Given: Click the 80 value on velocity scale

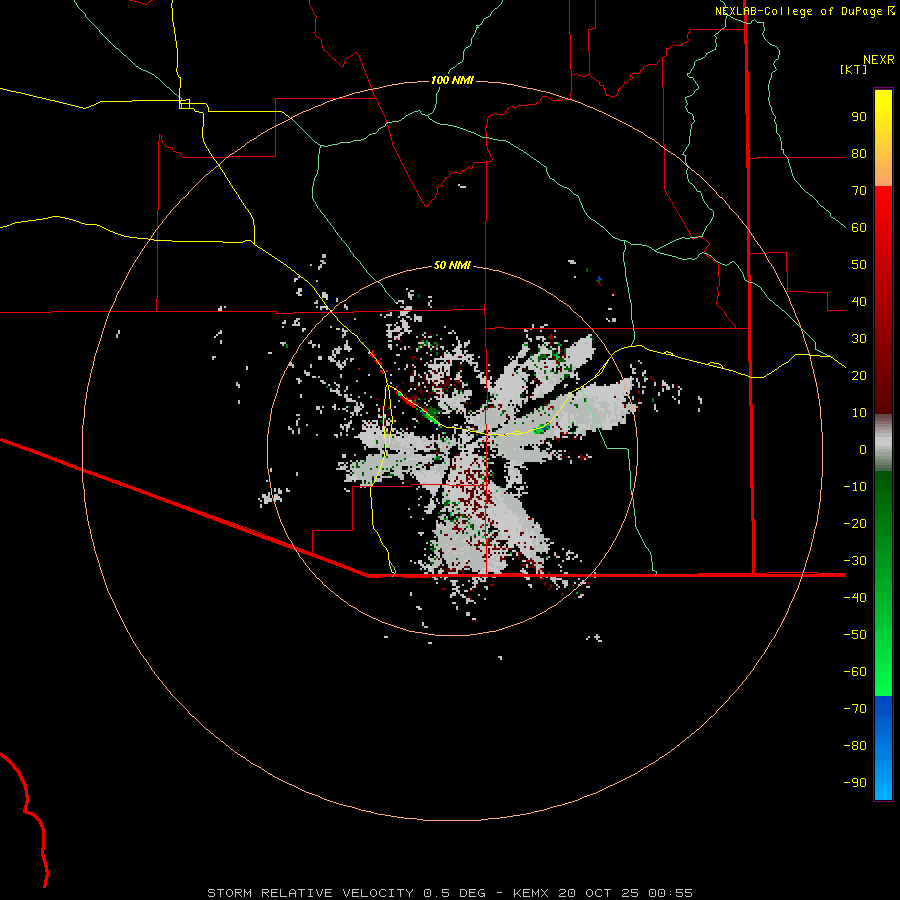Looking at the screenshot, I should [x=859, y=154].
